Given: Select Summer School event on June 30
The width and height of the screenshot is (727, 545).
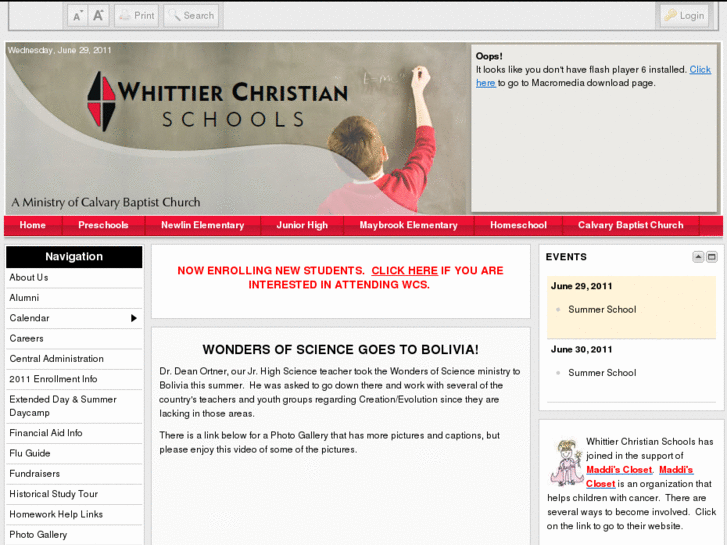Looking at the screenshot, I should pos(602,373).
